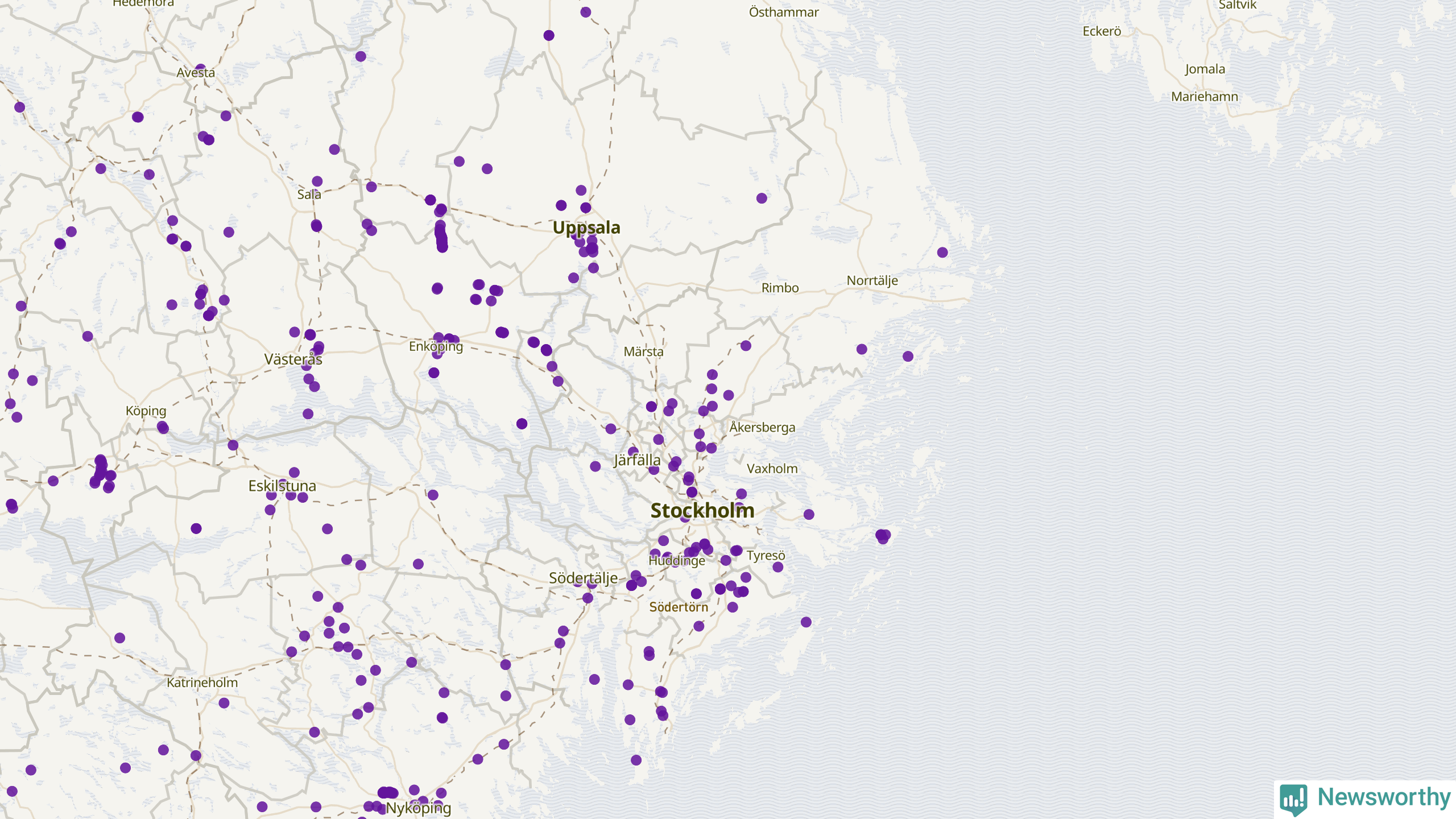Click the Vaxholm map label
This screenshot has width=1456, height=819.
click(x=772, y=469)
